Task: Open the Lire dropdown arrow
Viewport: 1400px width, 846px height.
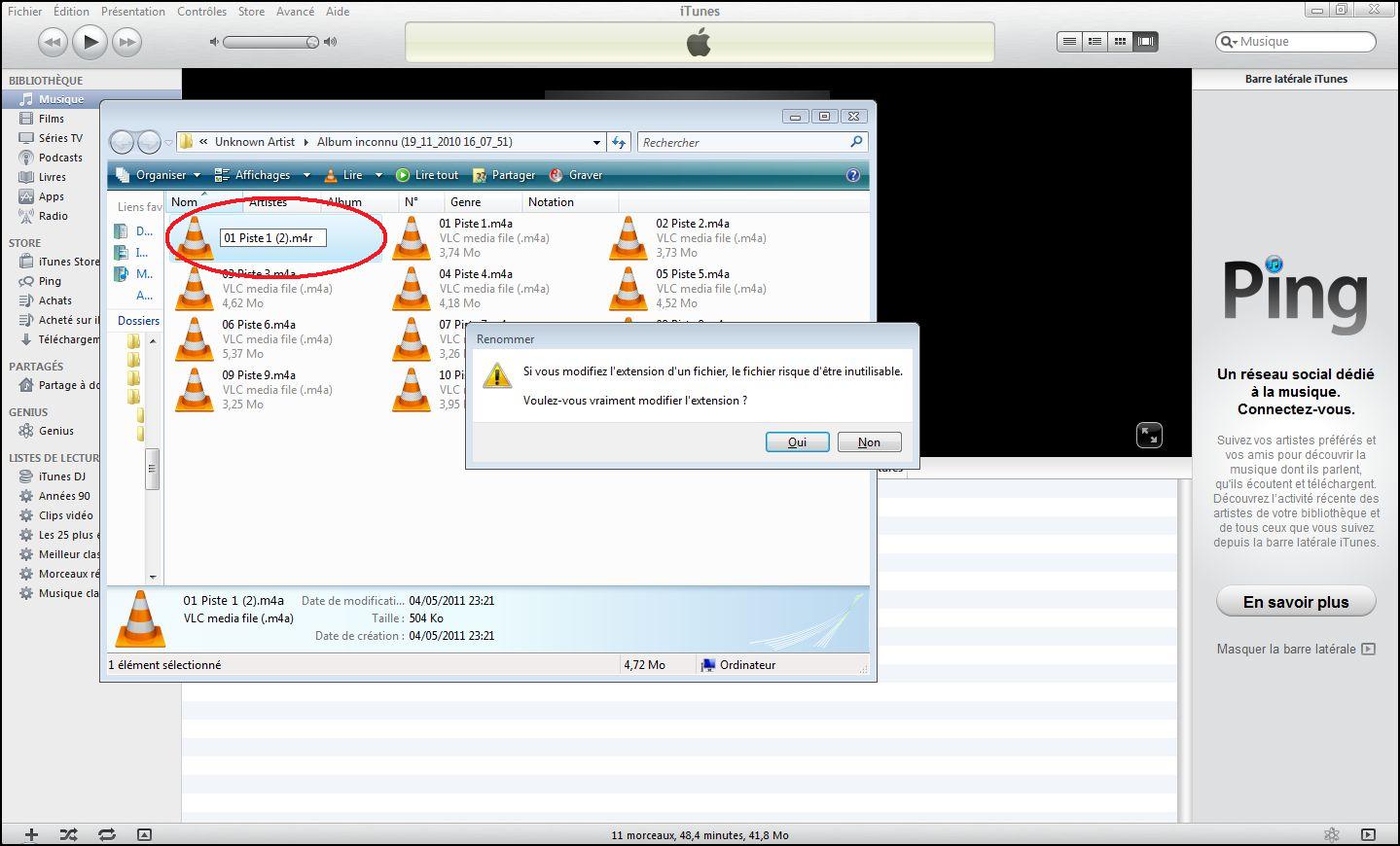Action: pyautogui.click(x=378, y=176)
